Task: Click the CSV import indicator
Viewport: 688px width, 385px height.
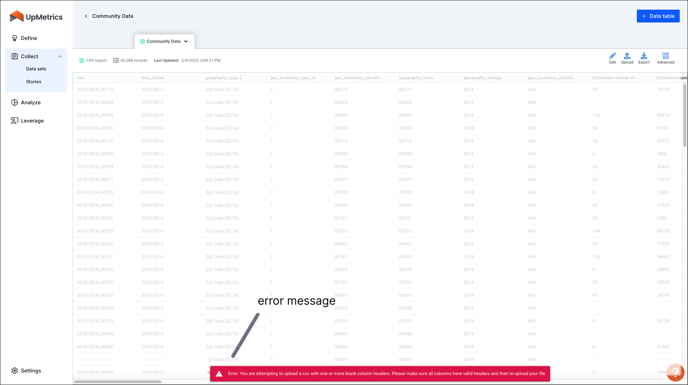Action: (93, 61)
